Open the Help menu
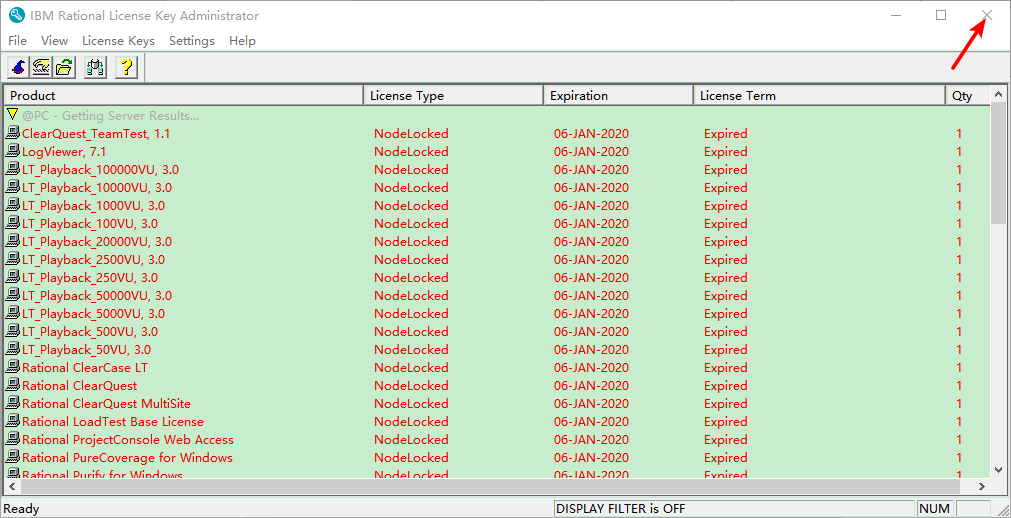The image size is (1011, 518). tap(242, 41)
